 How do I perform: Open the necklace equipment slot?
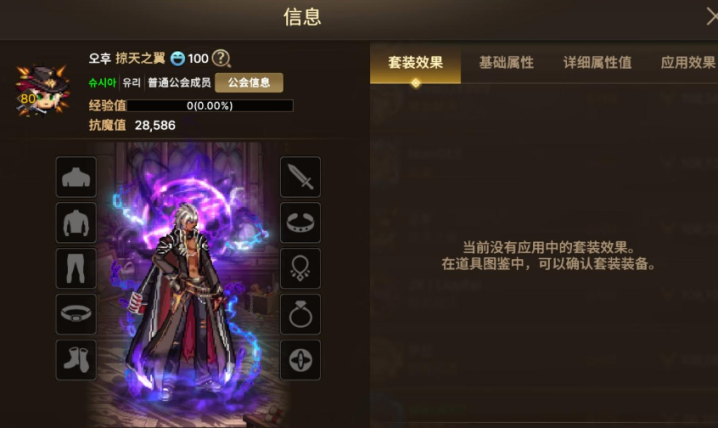300,269
